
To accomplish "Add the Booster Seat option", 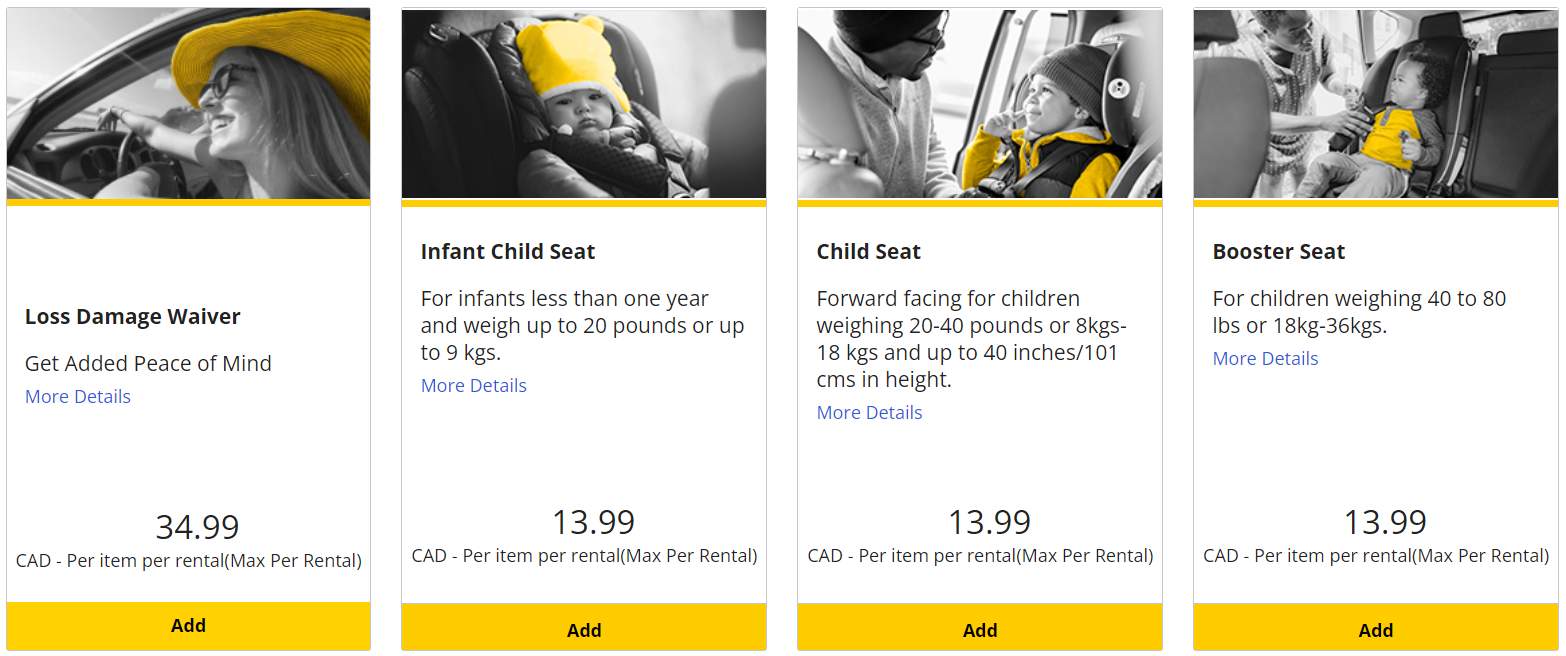I will coord(1375,630).
